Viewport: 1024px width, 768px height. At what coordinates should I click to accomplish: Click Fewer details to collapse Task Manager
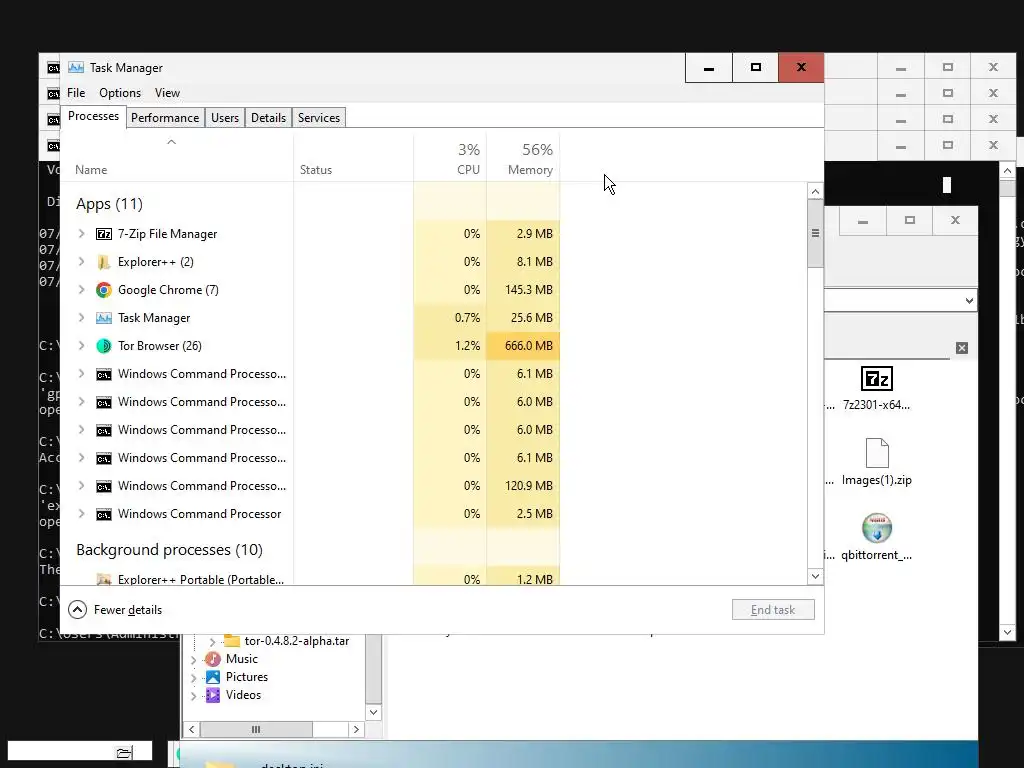(x=115, y=610)
